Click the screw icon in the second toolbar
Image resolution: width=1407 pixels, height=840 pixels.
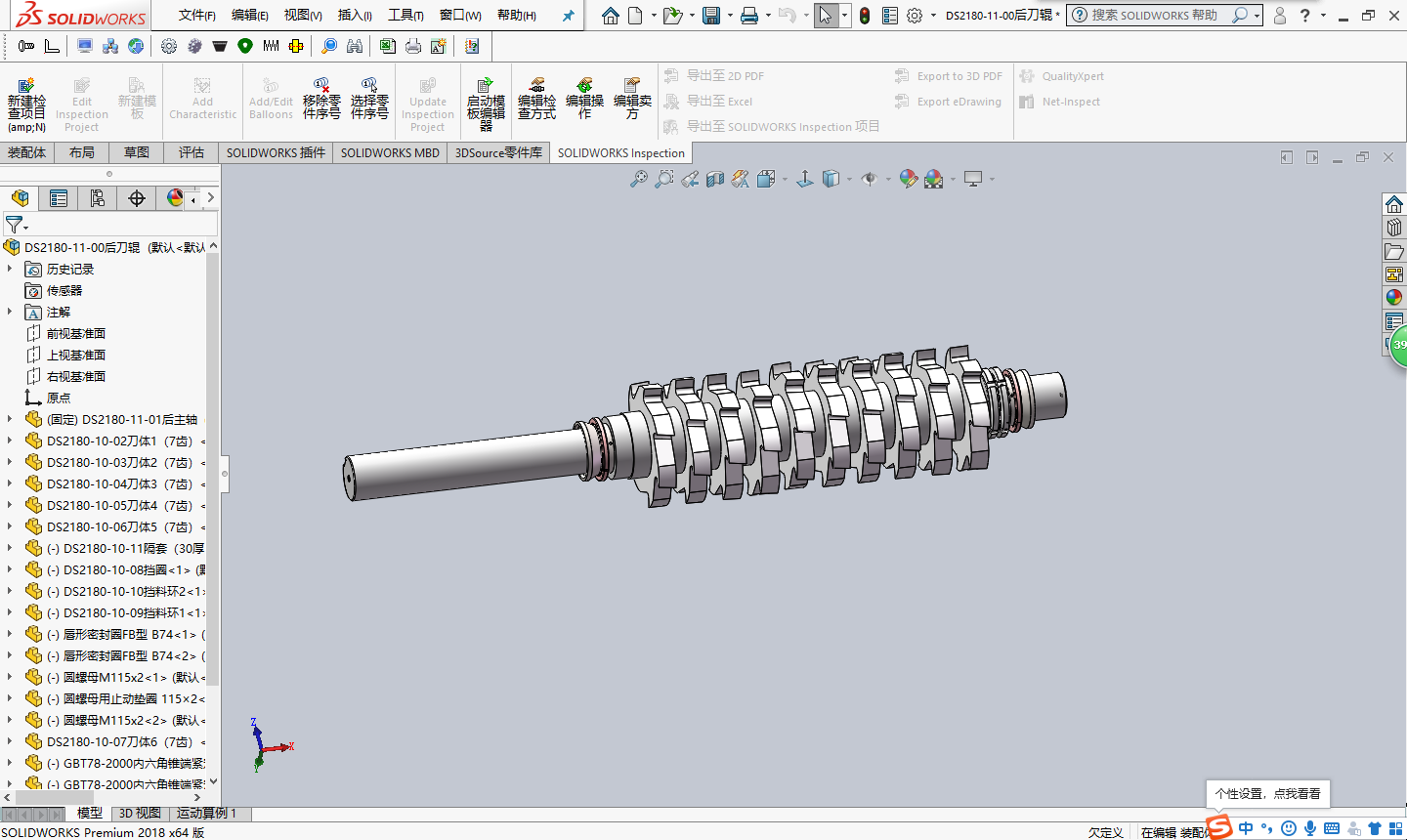point(25,46)
